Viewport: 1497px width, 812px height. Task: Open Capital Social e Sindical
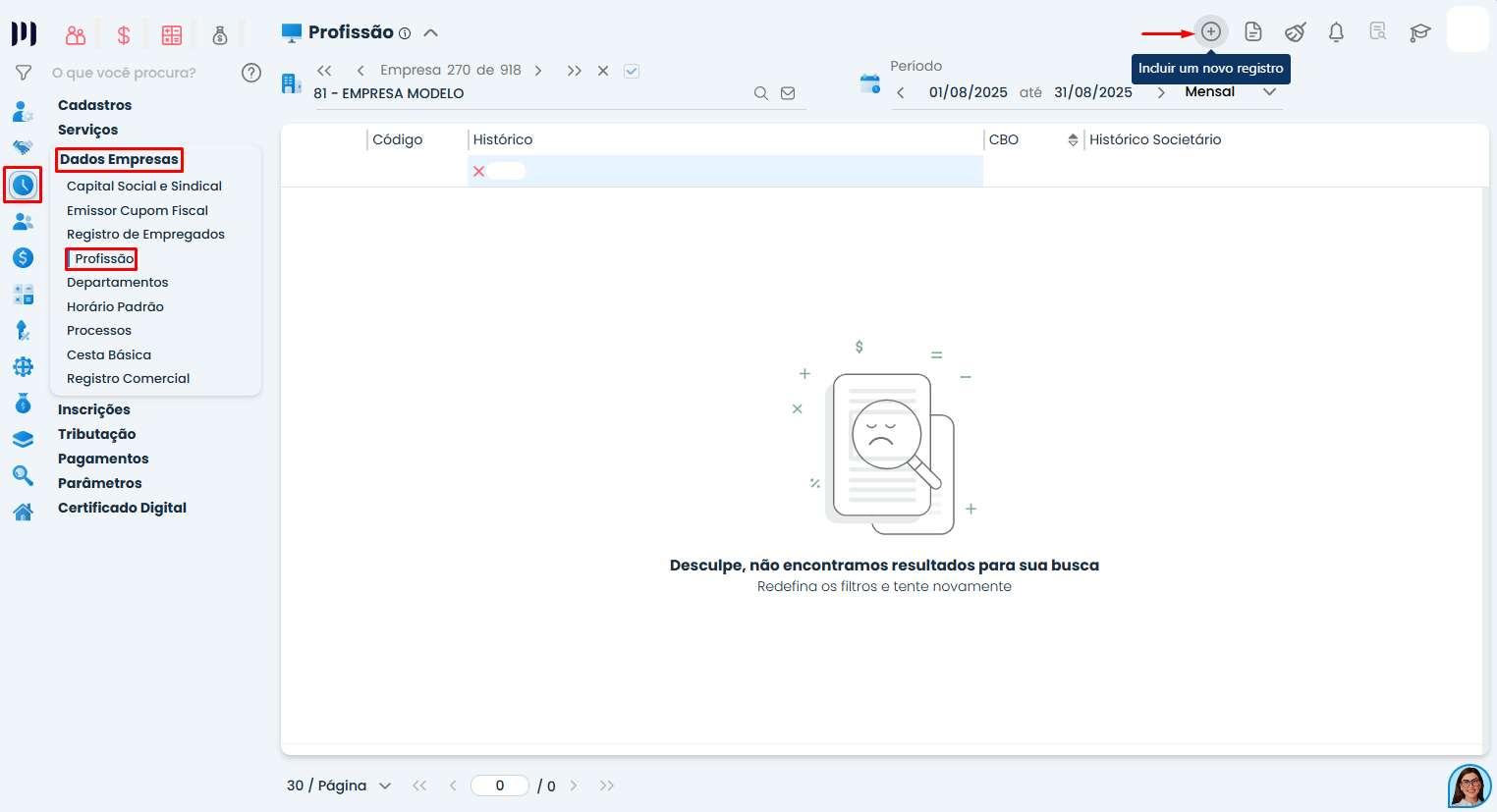pos(144,186)
